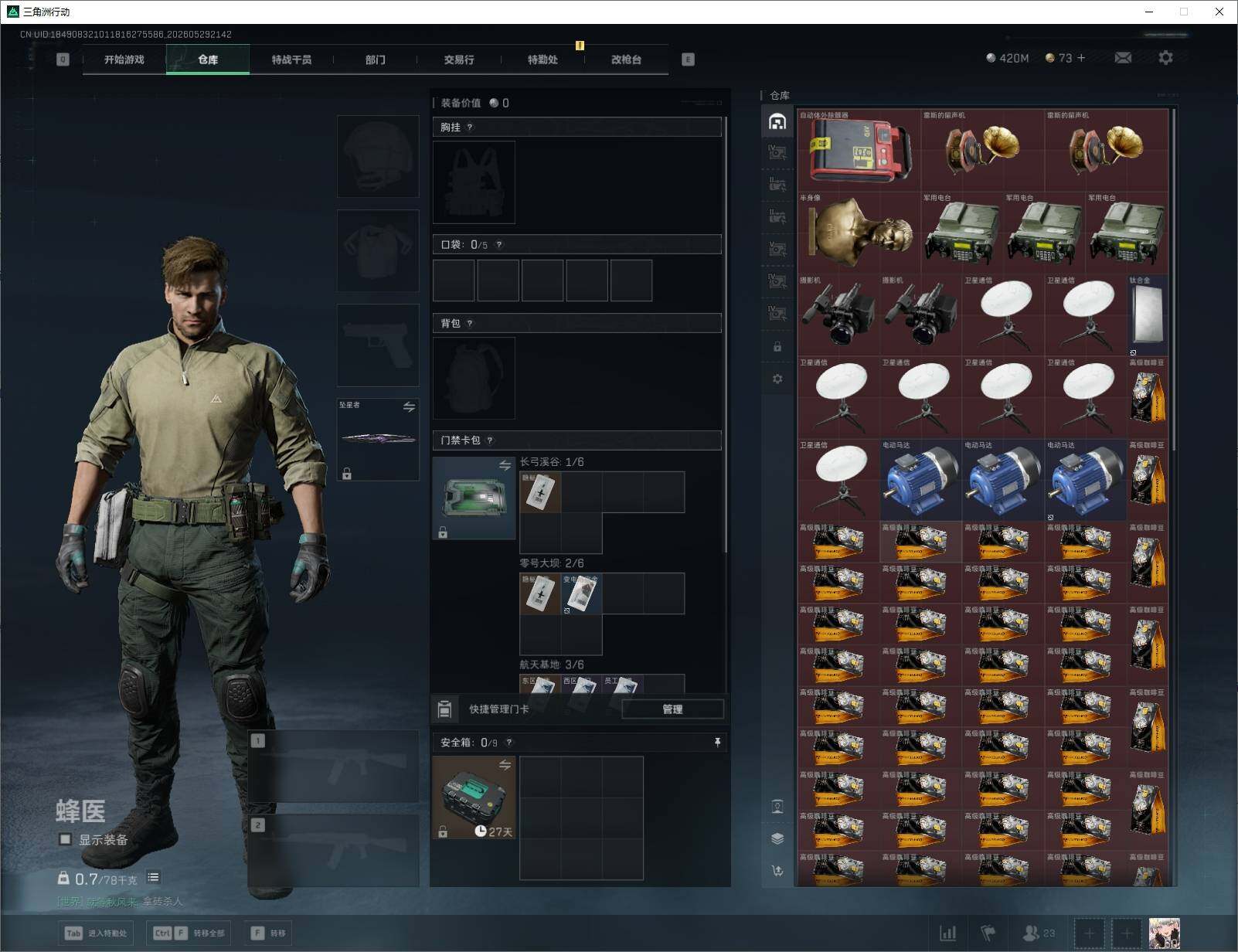Click the Q key hint left of tabs
This screenshot has width=1238, height=952.
(x=63, y=59)
